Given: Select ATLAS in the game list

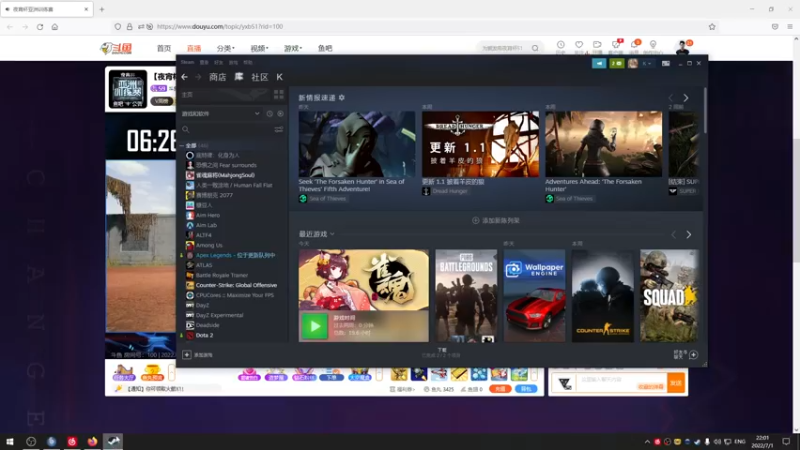Looking at the screenshot, I should click(199, 265).
